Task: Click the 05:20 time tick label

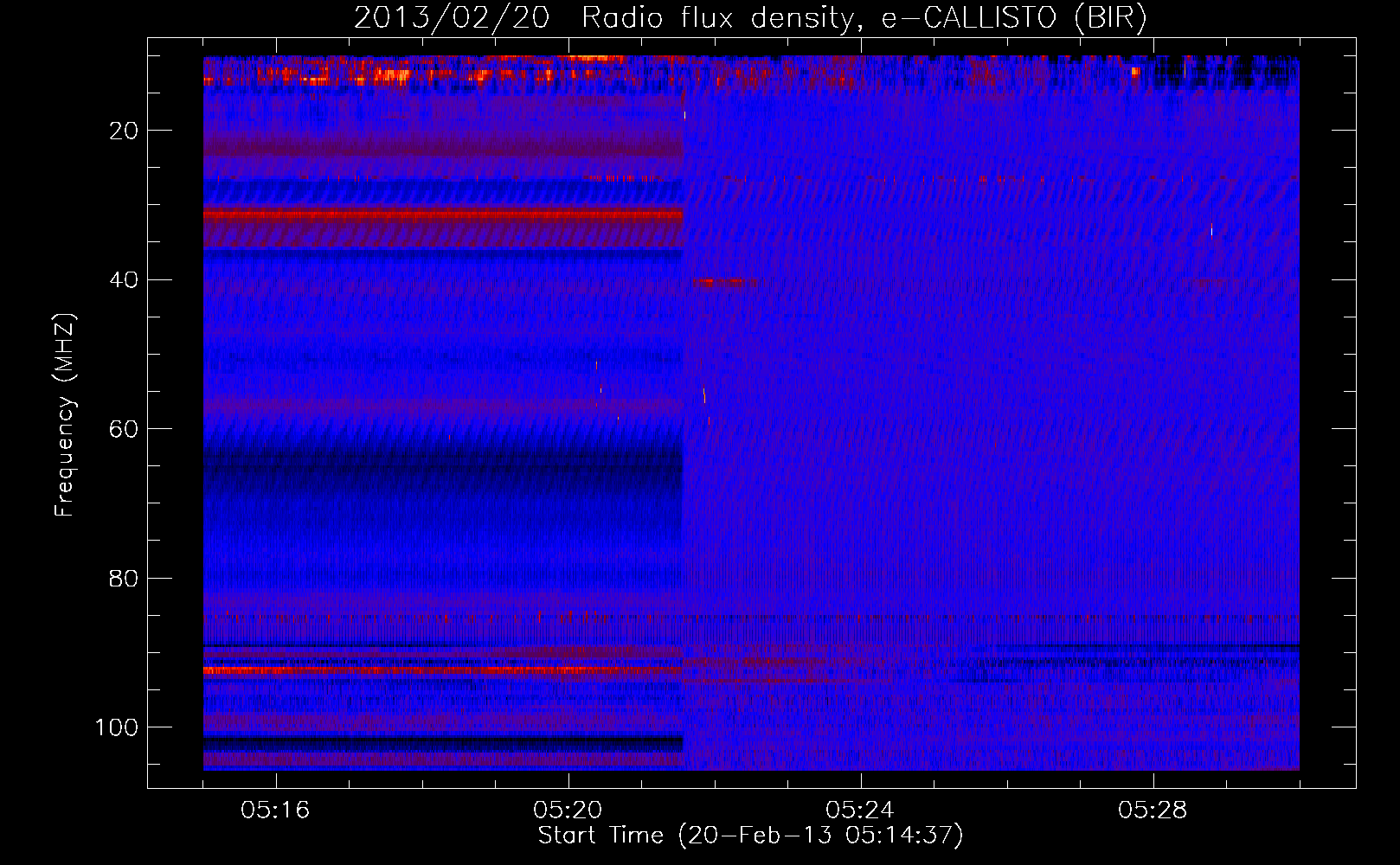Action: click(568, 811)
